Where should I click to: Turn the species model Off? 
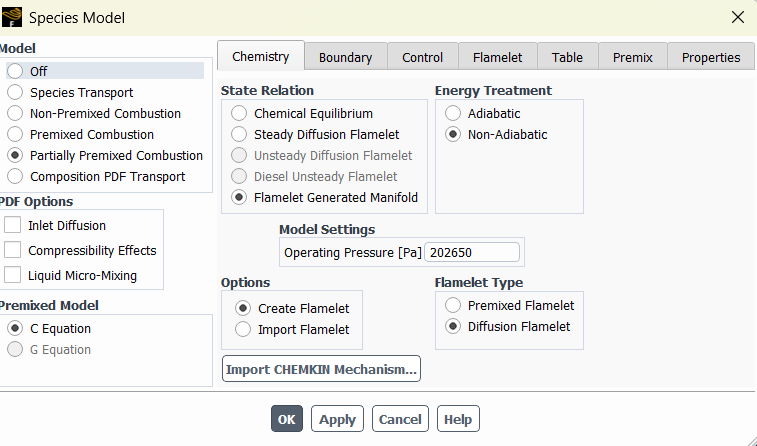15,71
